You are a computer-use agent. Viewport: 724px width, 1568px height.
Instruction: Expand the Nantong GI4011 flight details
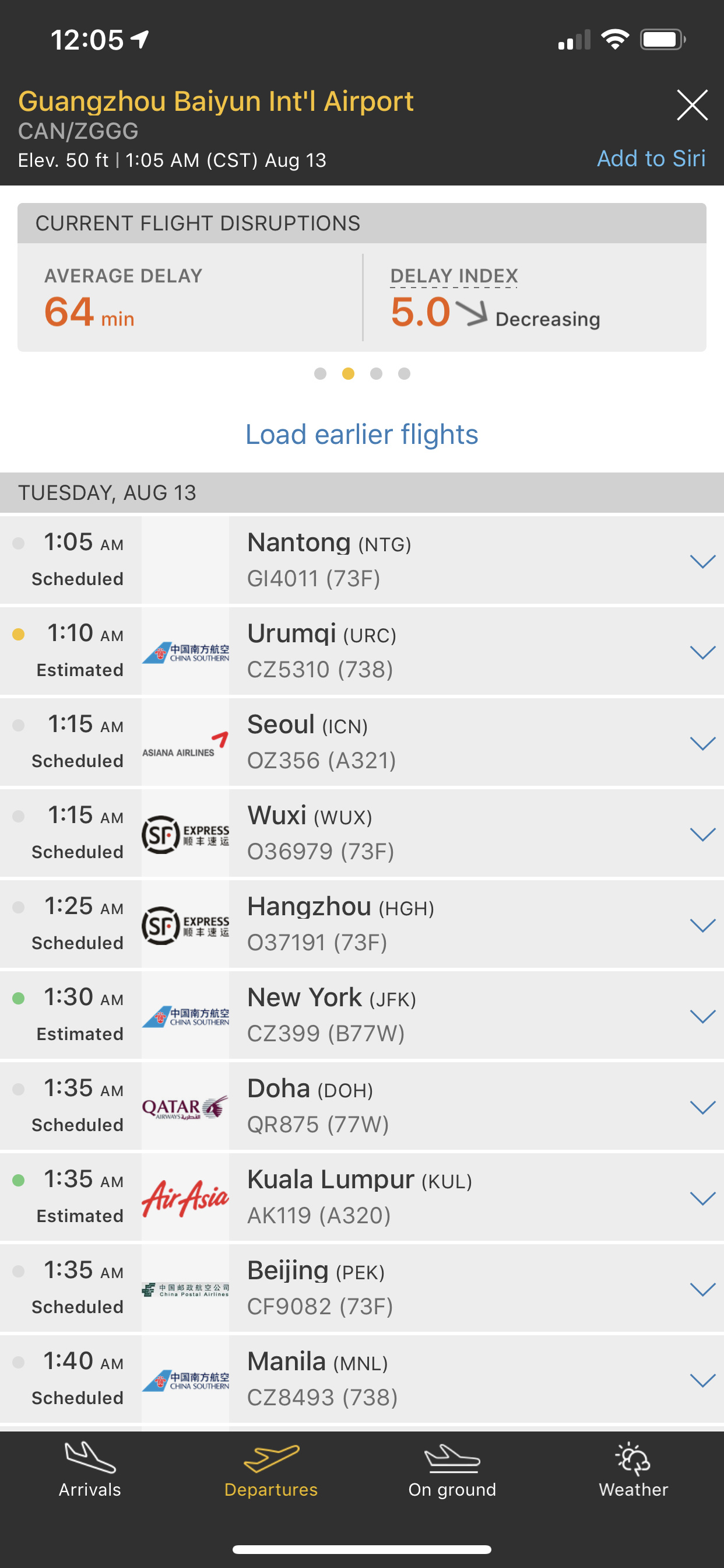(702, 561)
